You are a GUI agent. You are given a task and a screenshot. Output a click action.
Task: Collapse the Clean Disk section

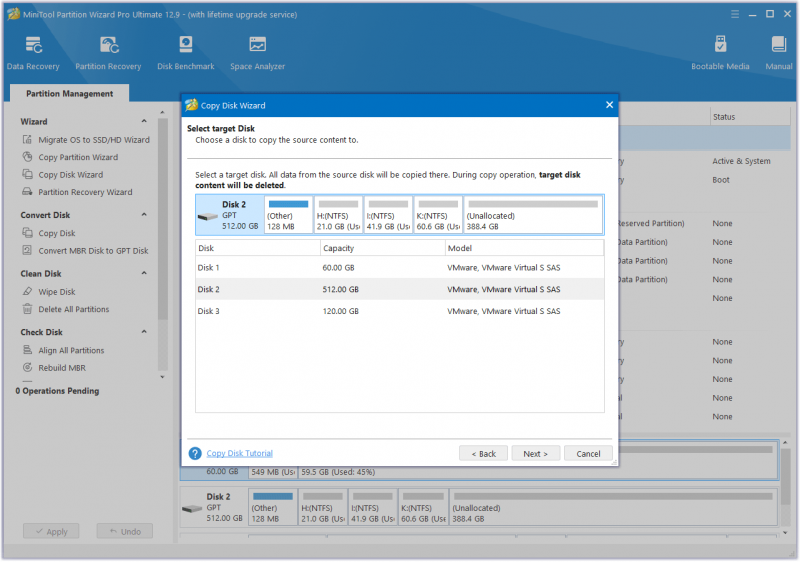tap(144, 273)
